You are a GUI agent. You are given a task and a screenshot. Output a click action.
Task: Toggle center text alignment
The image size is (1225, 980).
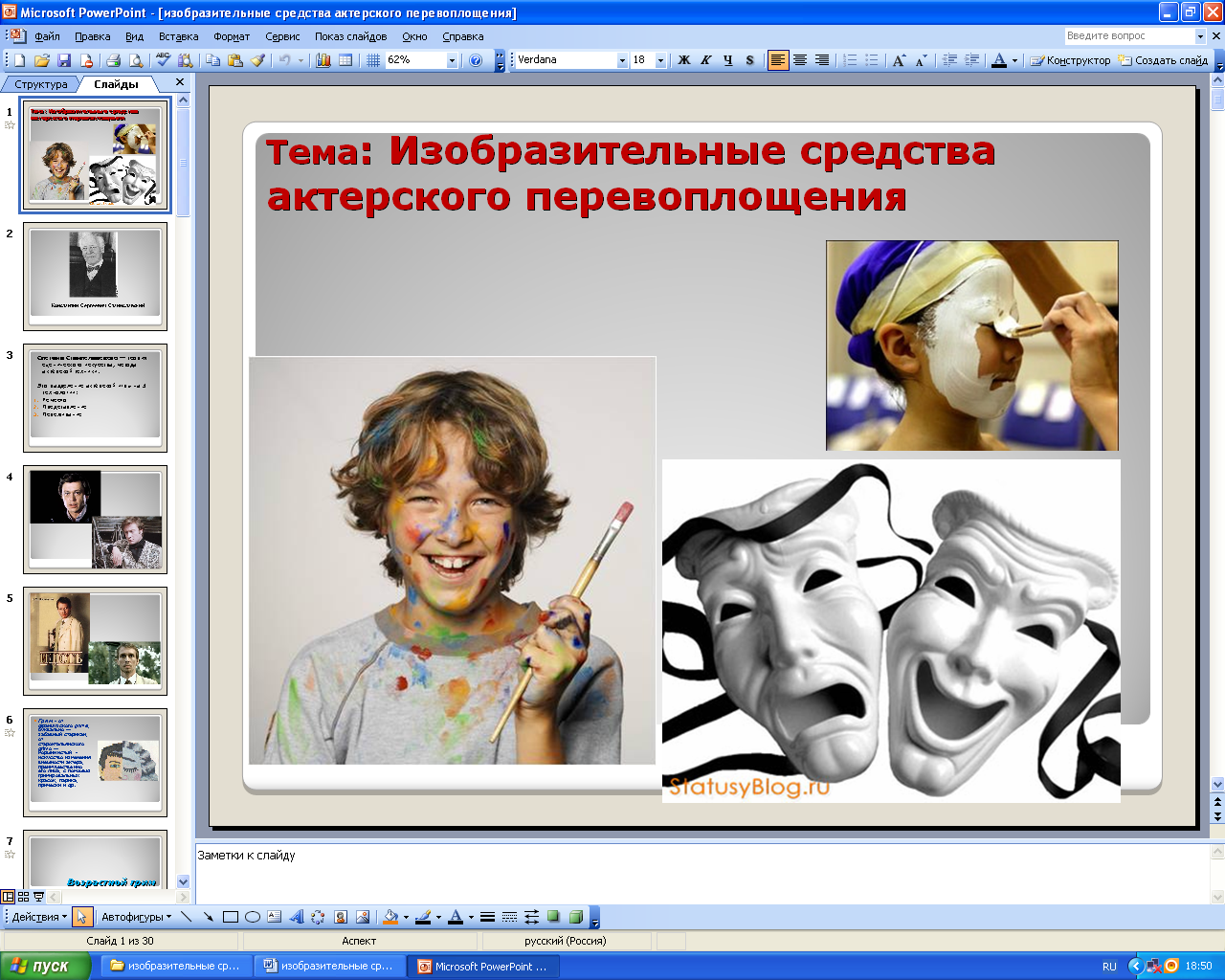point(800,60)
